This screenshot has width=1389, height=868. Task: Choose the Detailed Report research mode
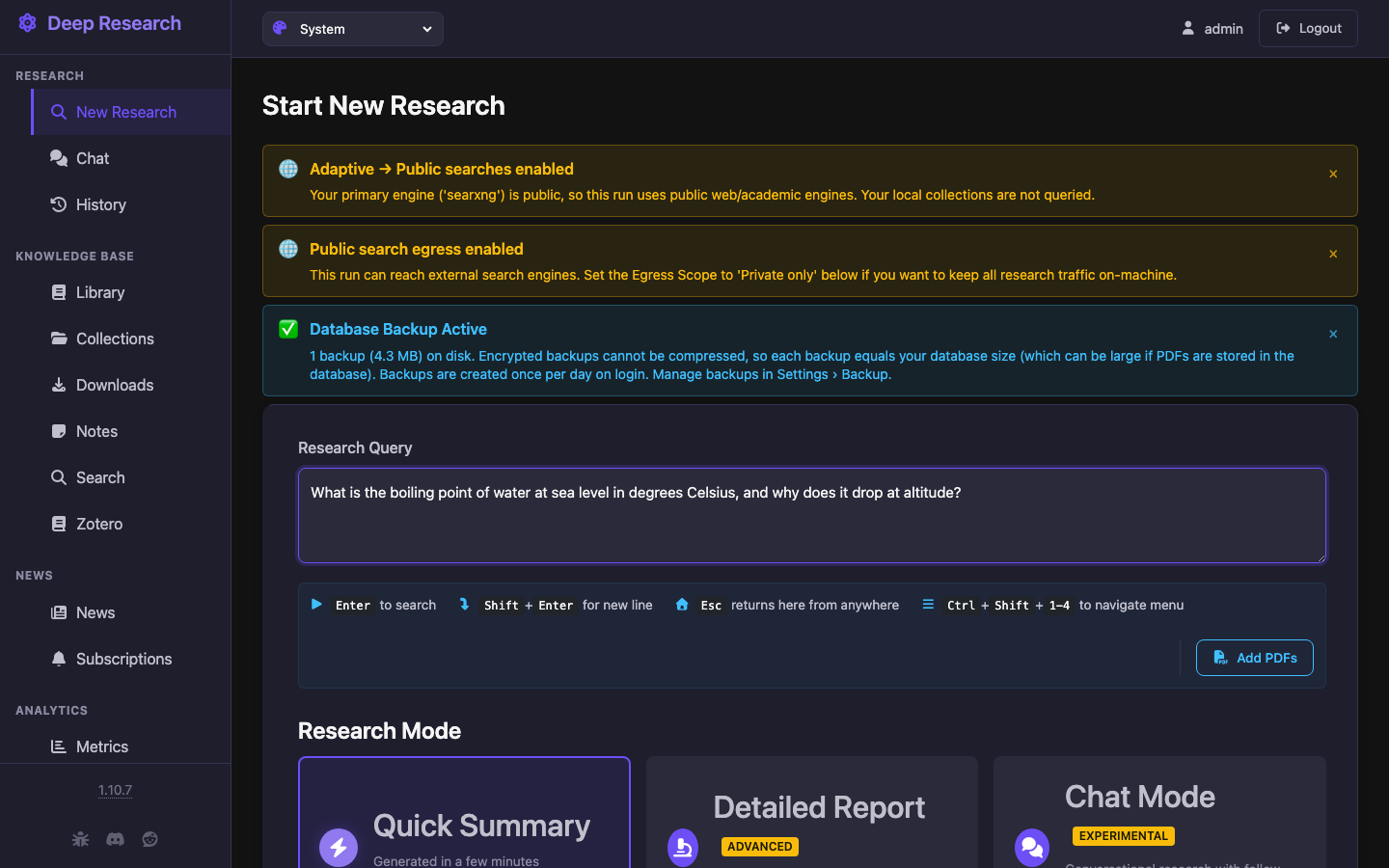pyautogui.click(x=812, y=813)
